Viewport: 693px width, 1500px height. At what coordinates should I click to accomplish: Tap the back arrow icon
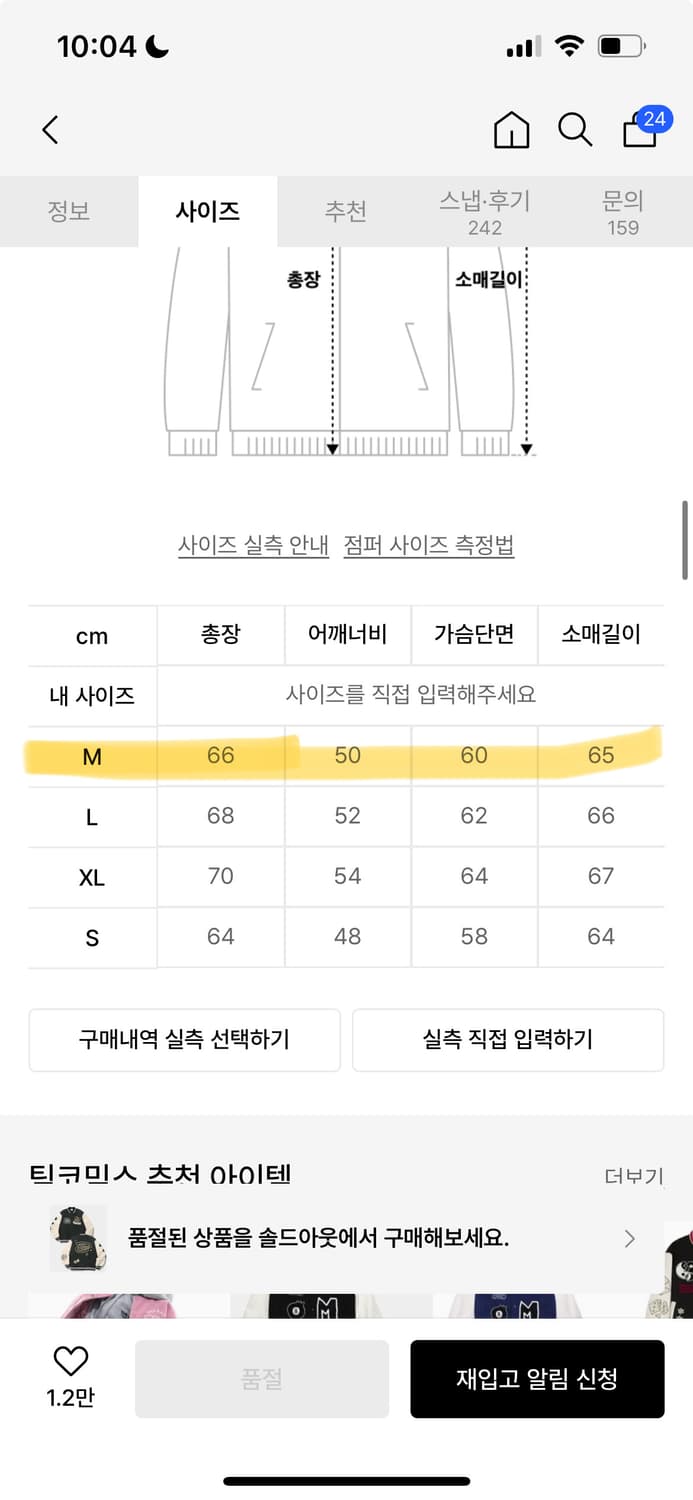coord(50,130)
